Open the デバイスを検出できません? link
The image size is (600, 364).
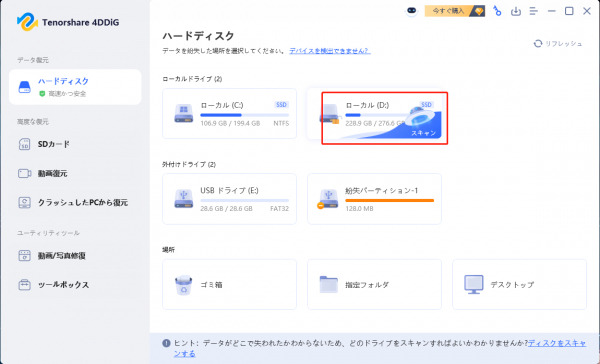coord(329,51)
